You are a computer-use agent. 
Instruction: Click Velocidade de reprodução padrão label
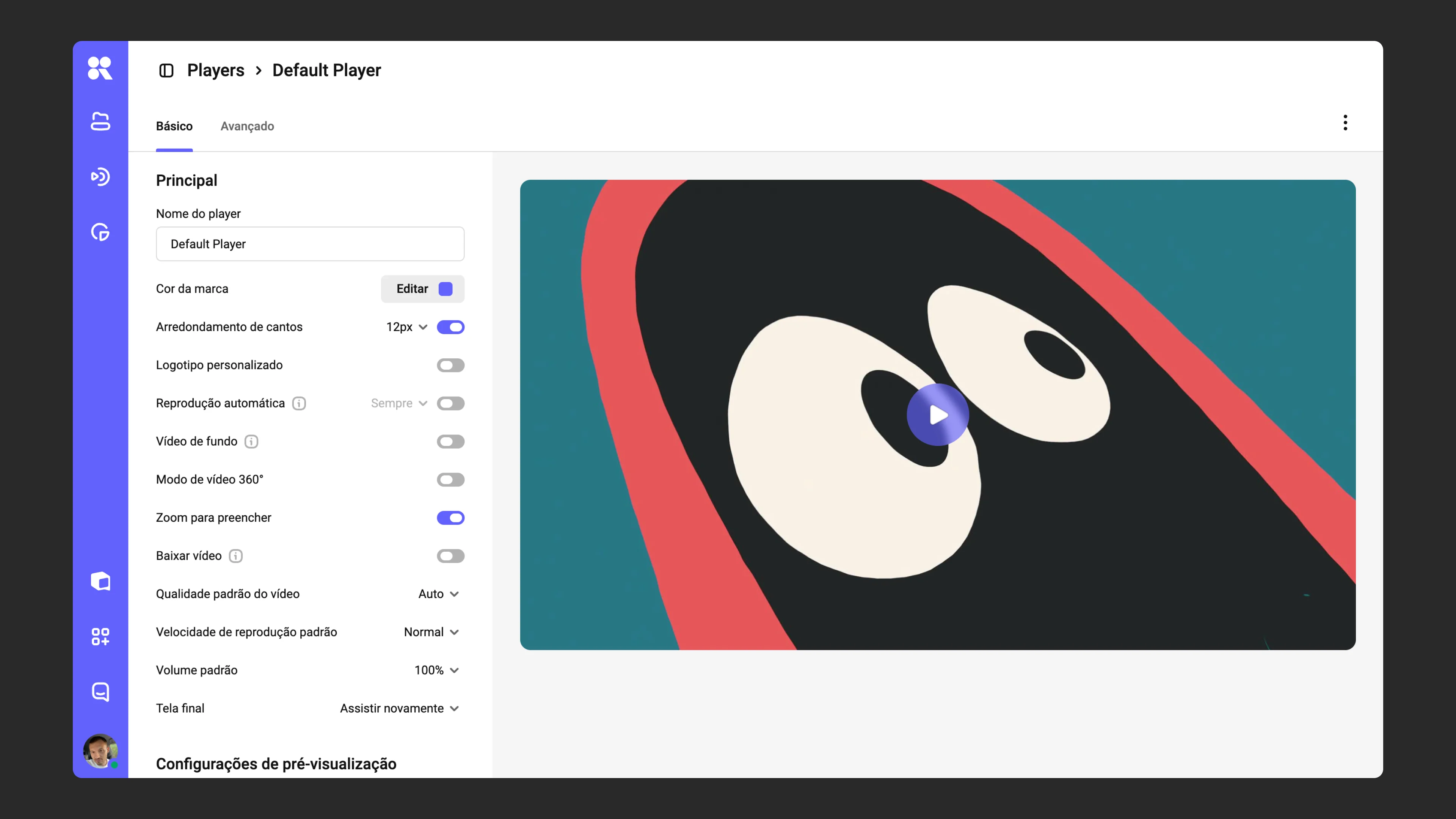[246, 632]
